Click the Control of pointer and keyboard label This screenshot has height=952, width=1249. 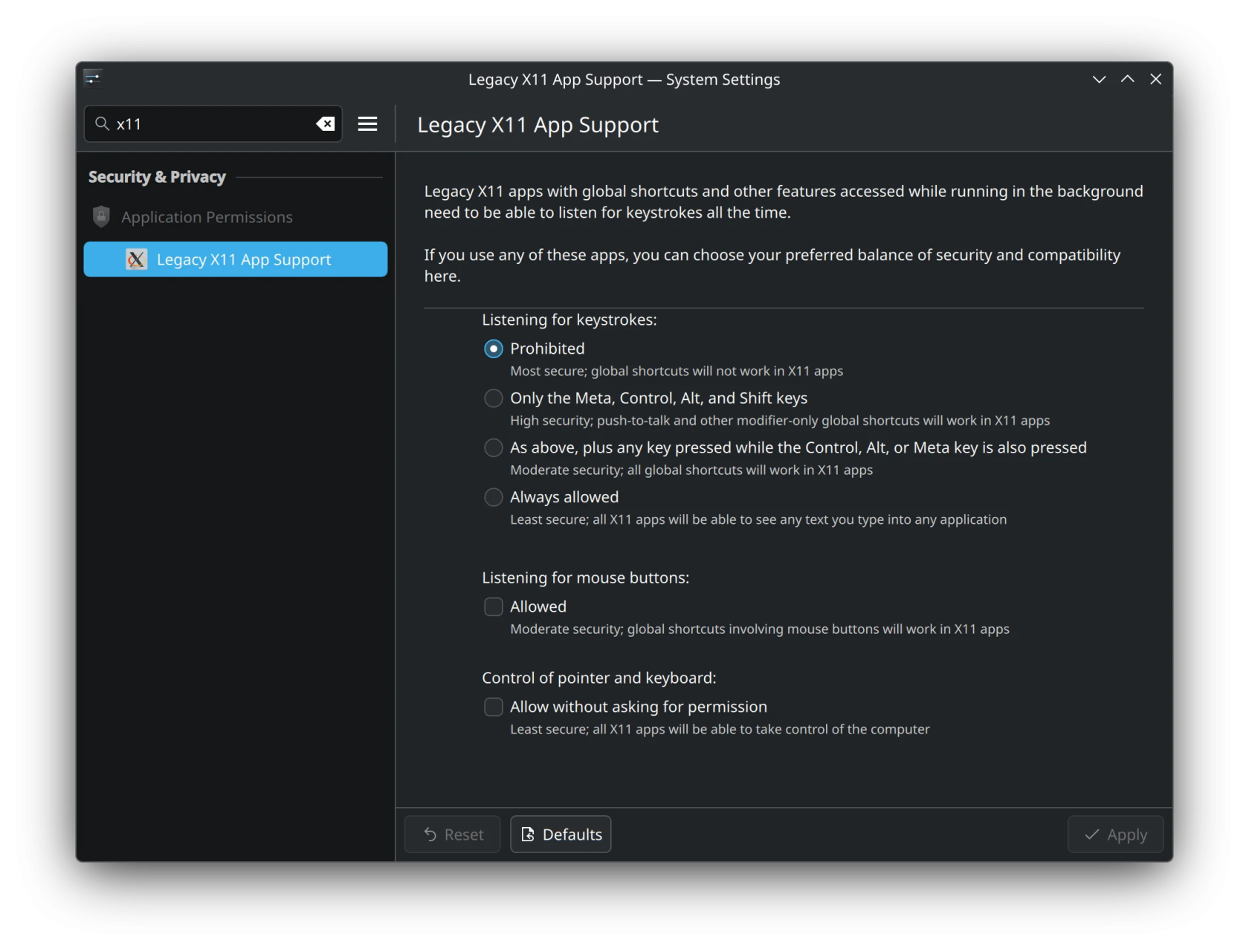pyautogui.click(x=599, y=678)
